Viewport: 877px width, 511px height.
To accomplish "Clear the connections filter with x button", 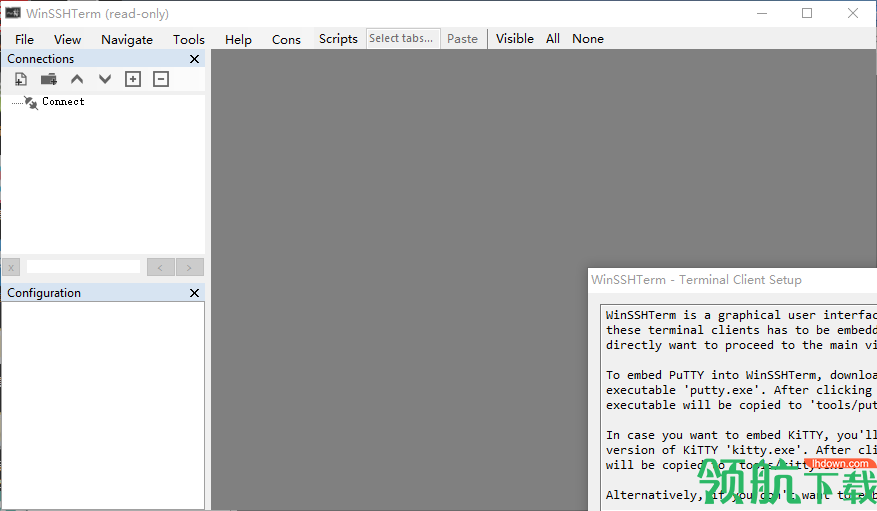I will pyautogui.click(x=11, y=267).
